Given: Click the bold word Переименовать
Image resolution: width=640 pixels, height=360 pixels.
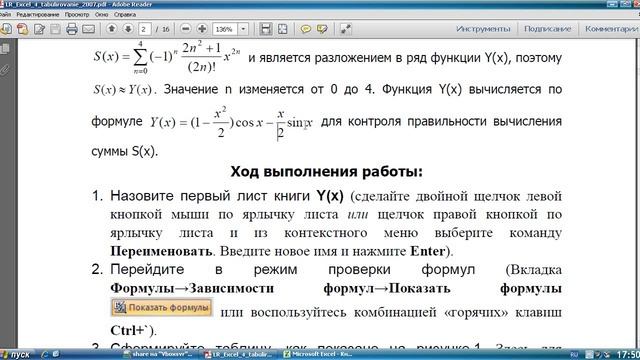Looking at the screenshot, I should [161, 251].
